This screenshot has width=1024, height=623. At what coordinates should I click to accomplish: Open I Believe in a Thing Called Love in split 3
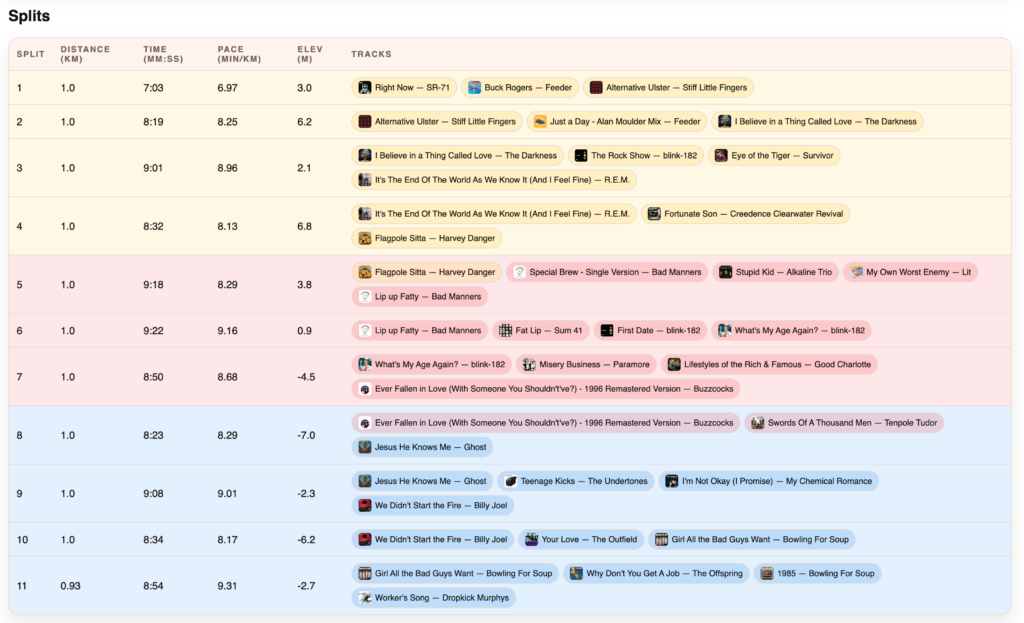coord(458,155)
